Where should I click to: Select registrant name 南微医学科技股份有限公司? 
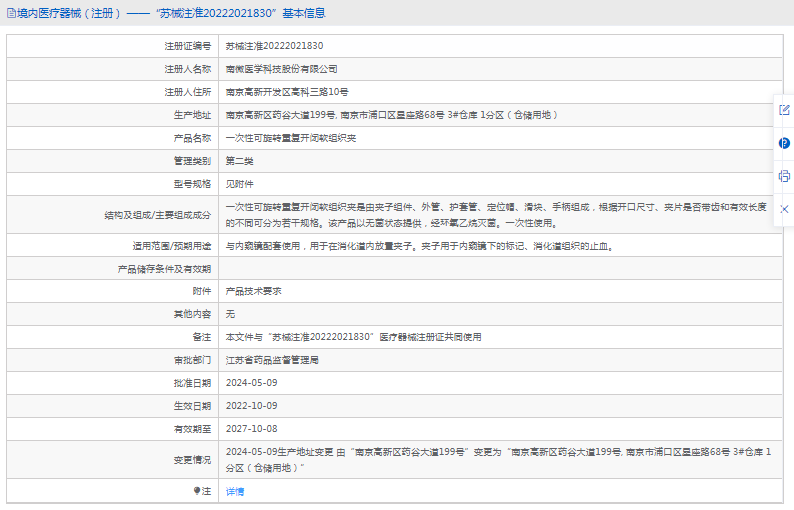tap(282, 69)
